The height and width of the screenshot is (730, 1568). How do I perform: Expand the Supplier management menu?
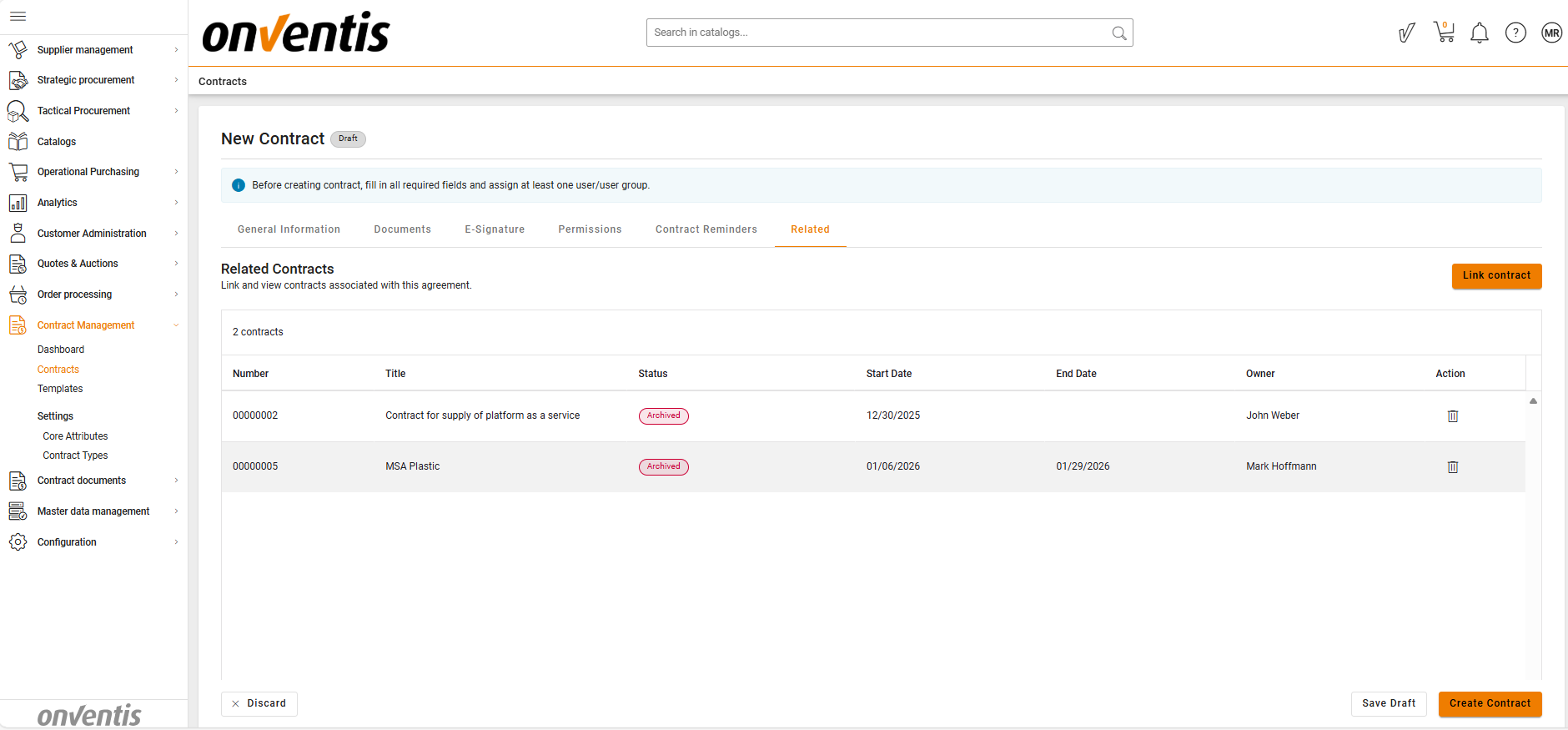85,50
